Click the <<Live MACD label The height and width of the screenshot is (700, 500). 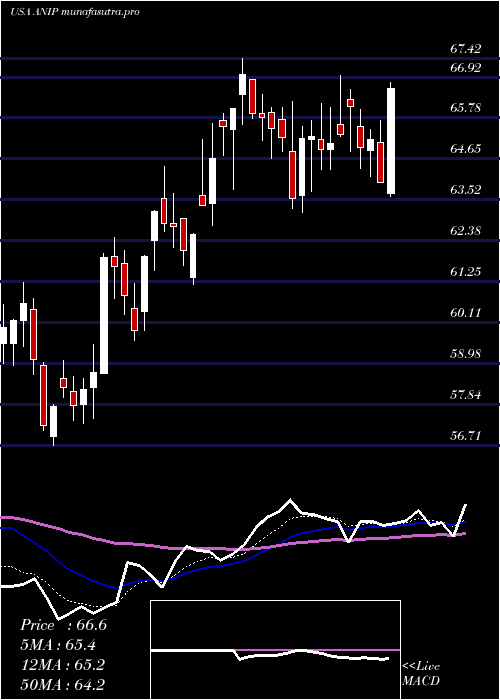pyautogui.click(x=421, y=674)
